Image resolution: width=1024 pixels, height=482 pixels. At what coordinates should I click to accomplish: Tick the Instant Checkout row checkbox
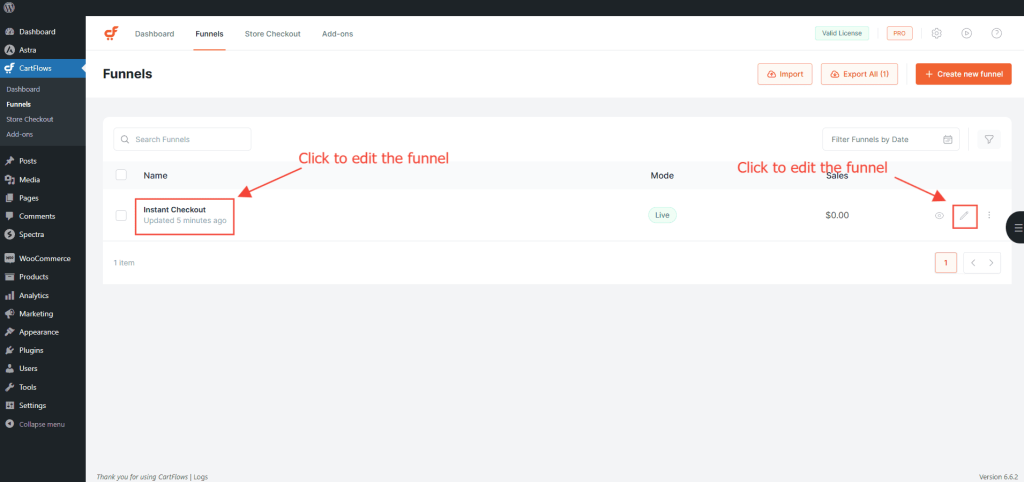tap(121, 215)
